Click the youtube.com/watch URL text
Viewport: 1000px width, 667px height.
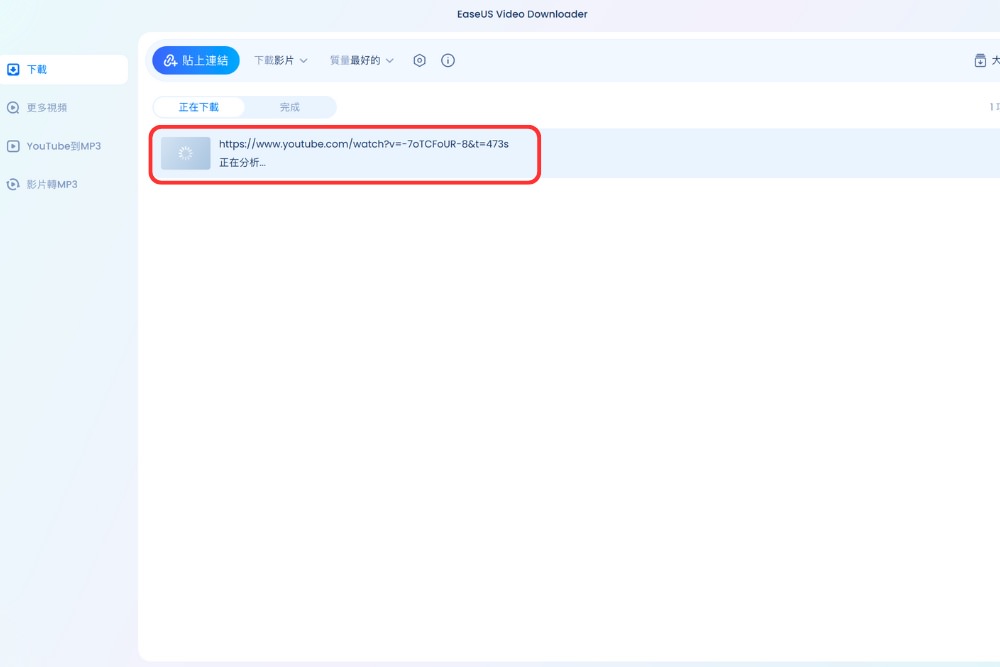coord(364,144)
